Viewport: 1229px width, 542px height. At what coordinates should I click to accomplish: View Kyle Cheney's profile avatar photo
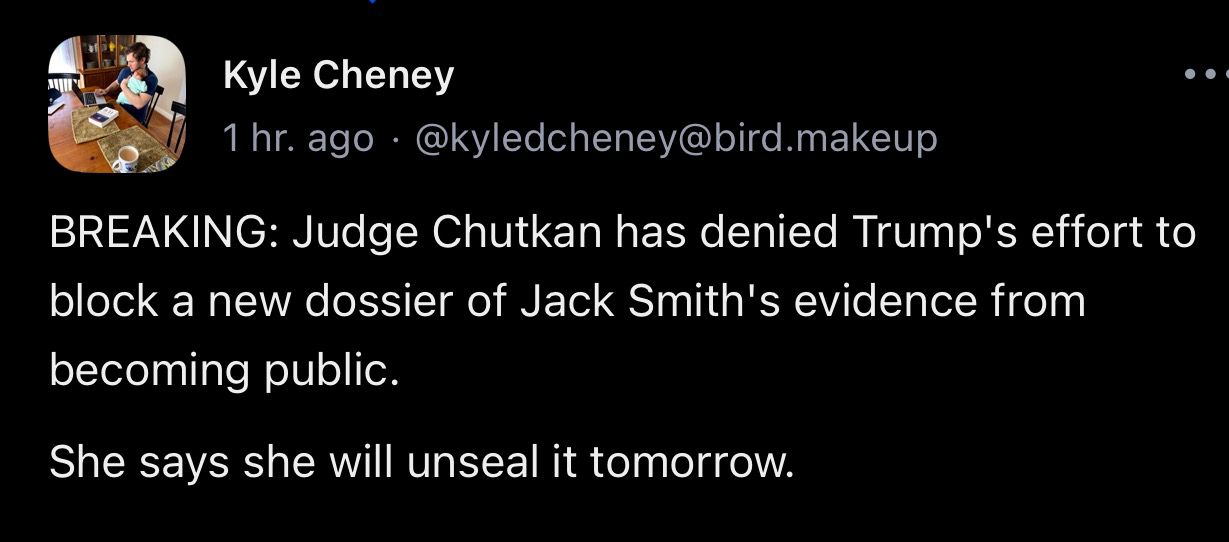[117, 104]
